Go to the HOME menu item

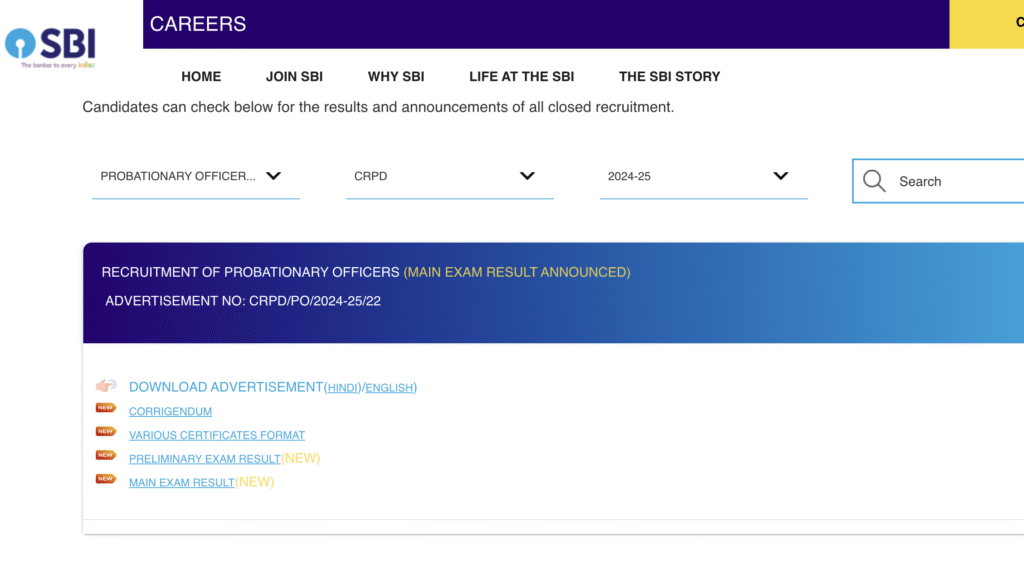point(201,76)
